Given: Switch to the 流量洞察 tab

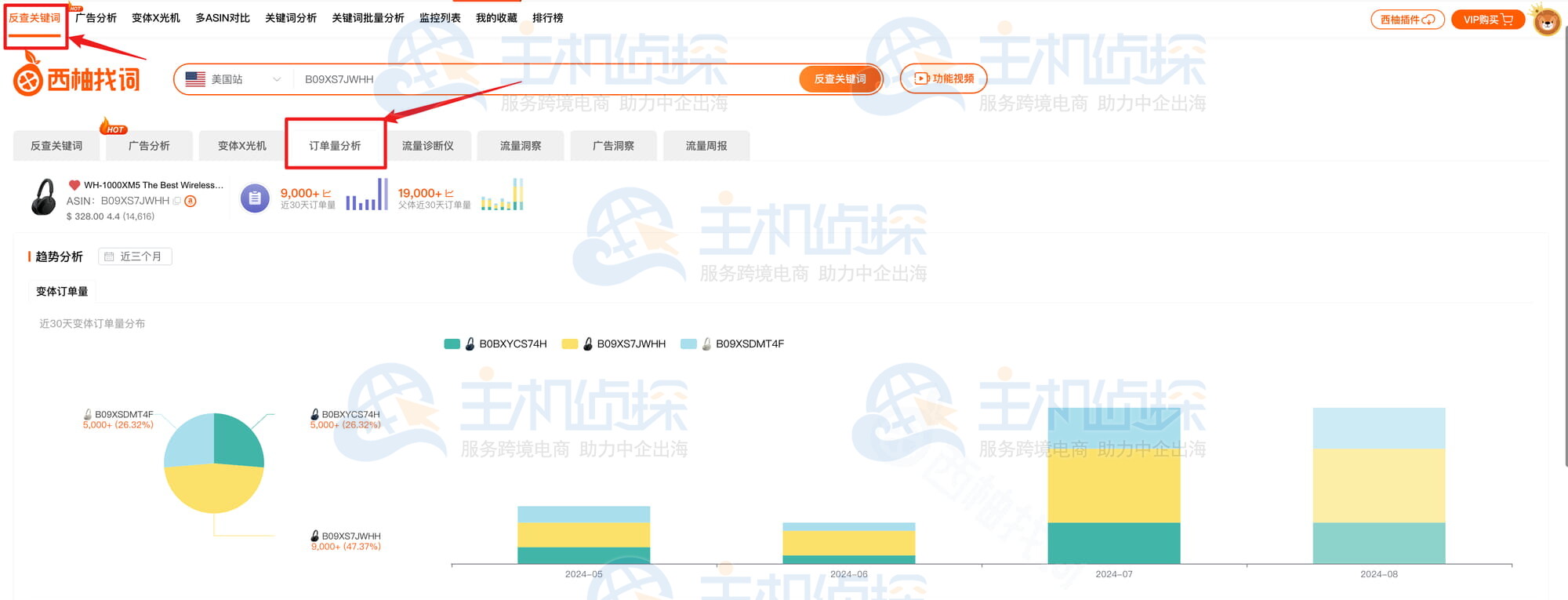Looking at the screenshot, I should pyautogui.click(x=521, y=146).
